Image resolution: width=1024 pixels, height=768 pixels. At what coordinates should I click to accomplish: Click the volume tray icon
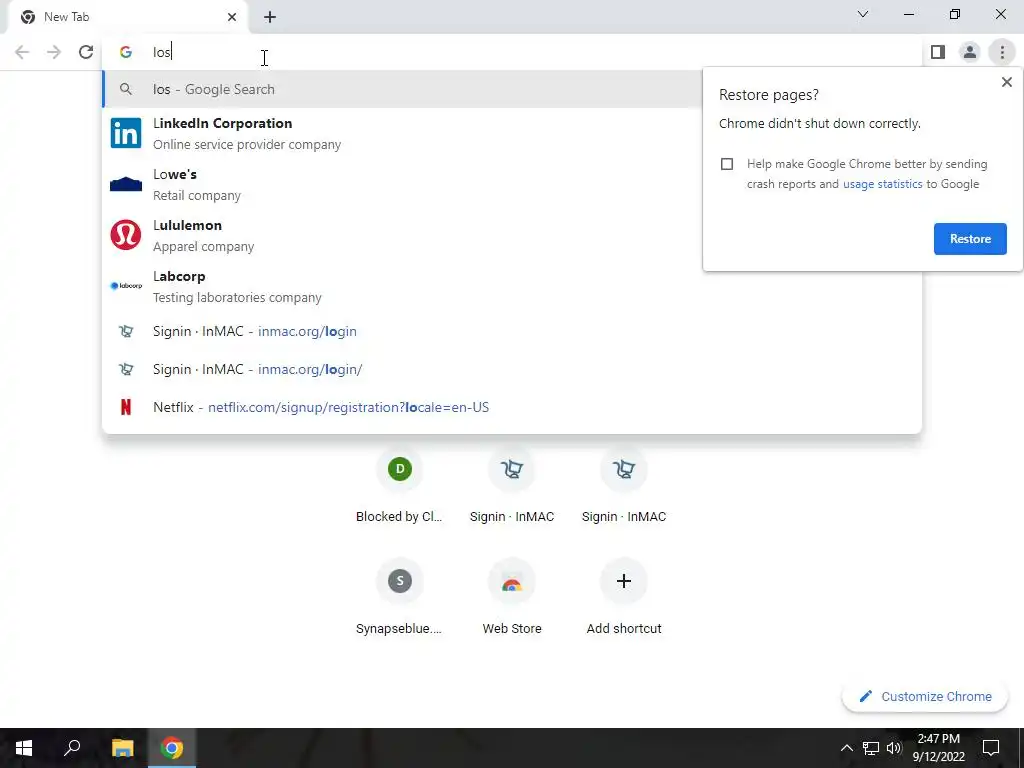[x=894, y=748]
